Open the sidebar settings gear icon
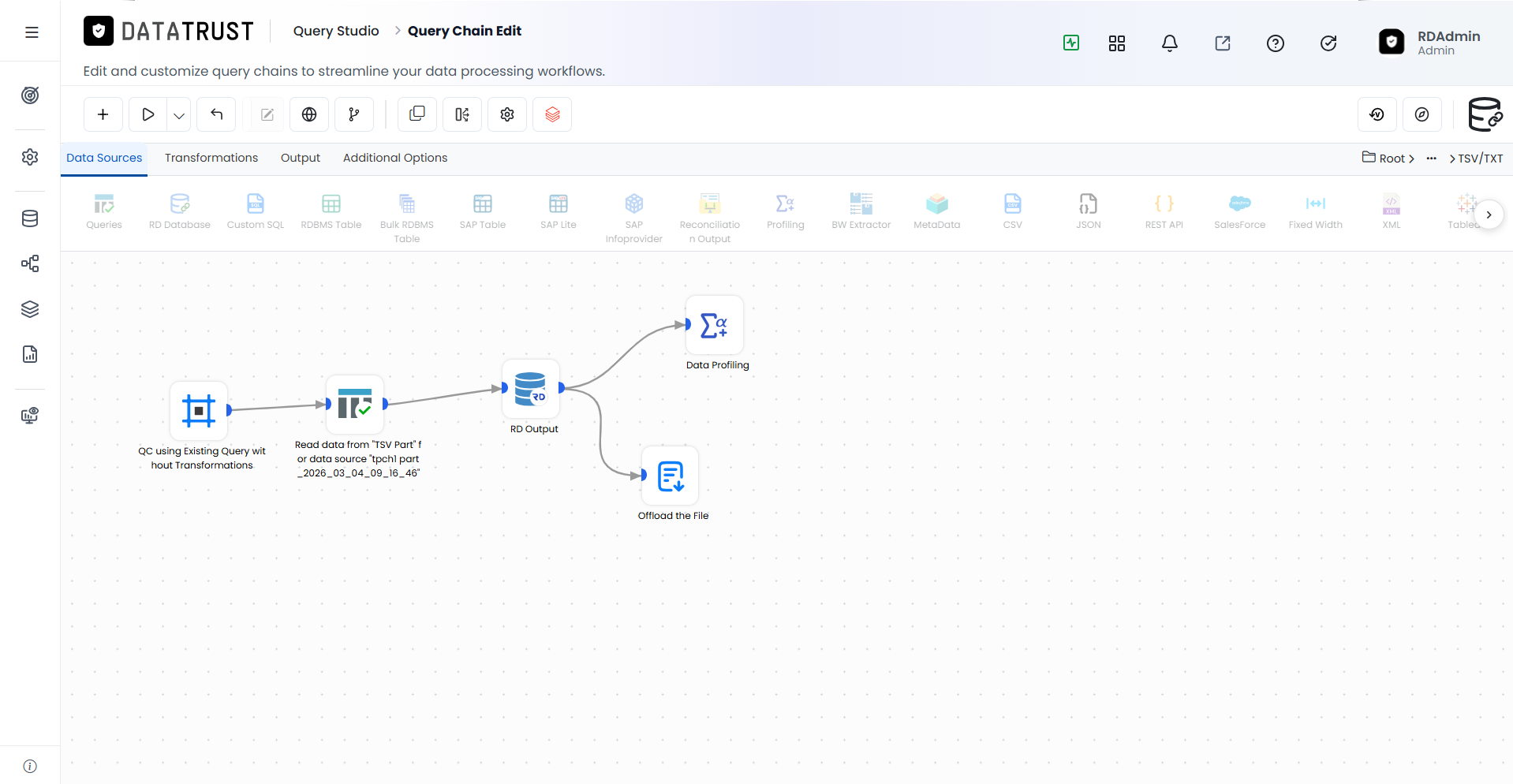 pos(30,157)
